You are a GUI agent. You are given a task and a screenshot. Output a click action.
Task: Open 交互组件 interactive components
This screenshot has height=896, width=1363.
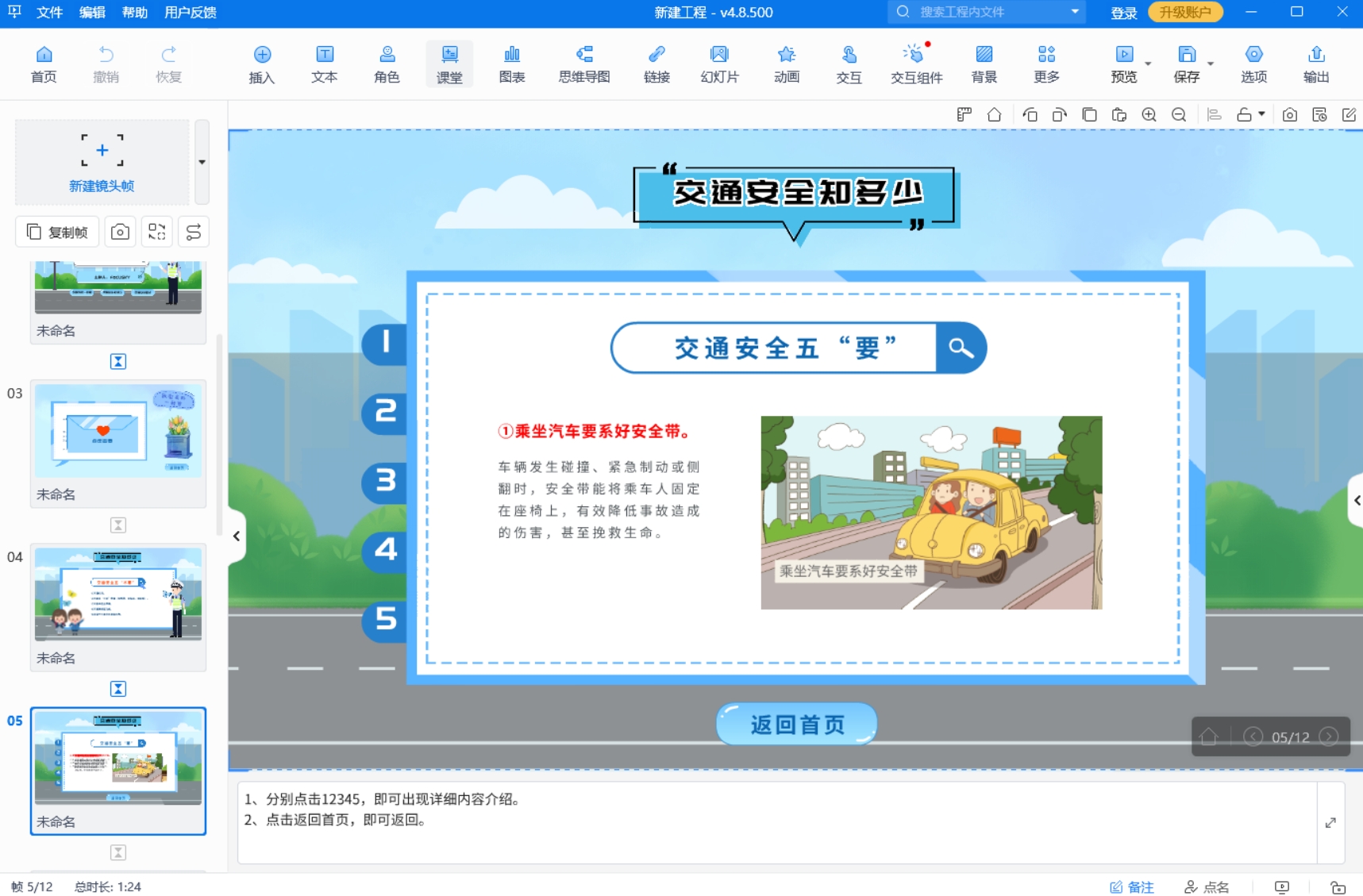click(916, 63)
